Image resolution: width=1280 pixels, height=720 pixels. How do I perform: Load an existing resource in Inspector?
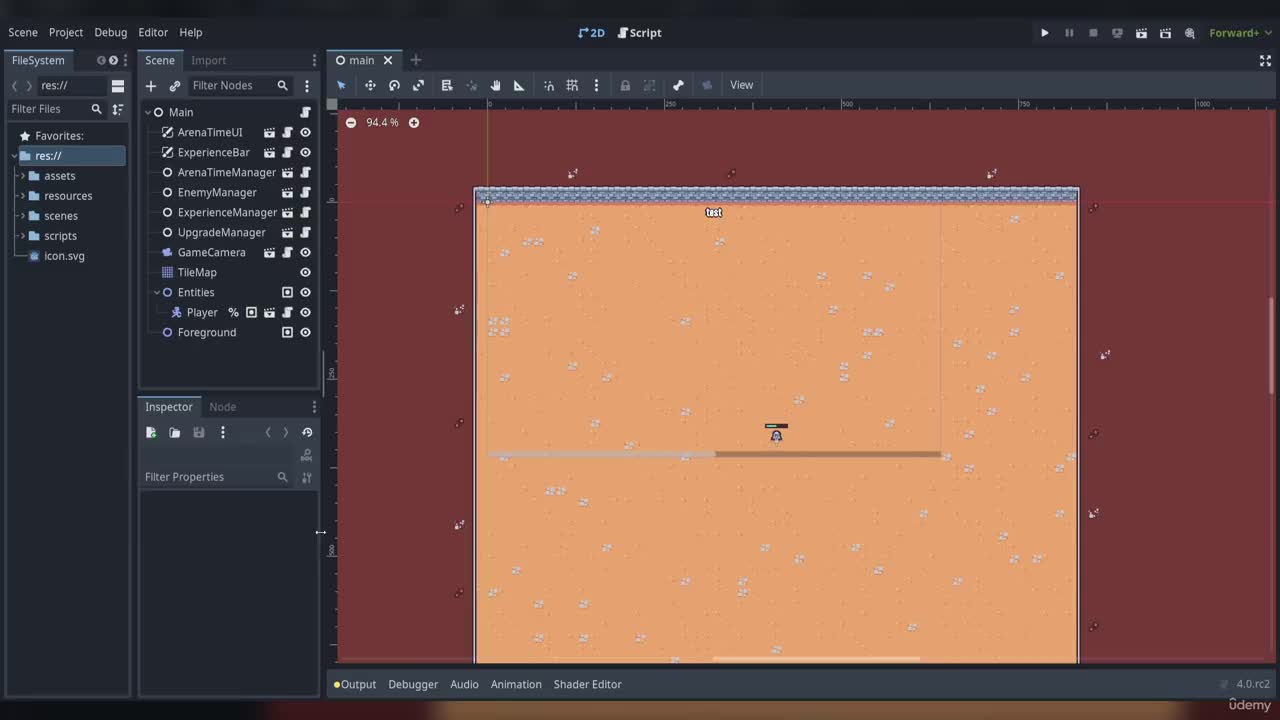(x=175, y=432)
